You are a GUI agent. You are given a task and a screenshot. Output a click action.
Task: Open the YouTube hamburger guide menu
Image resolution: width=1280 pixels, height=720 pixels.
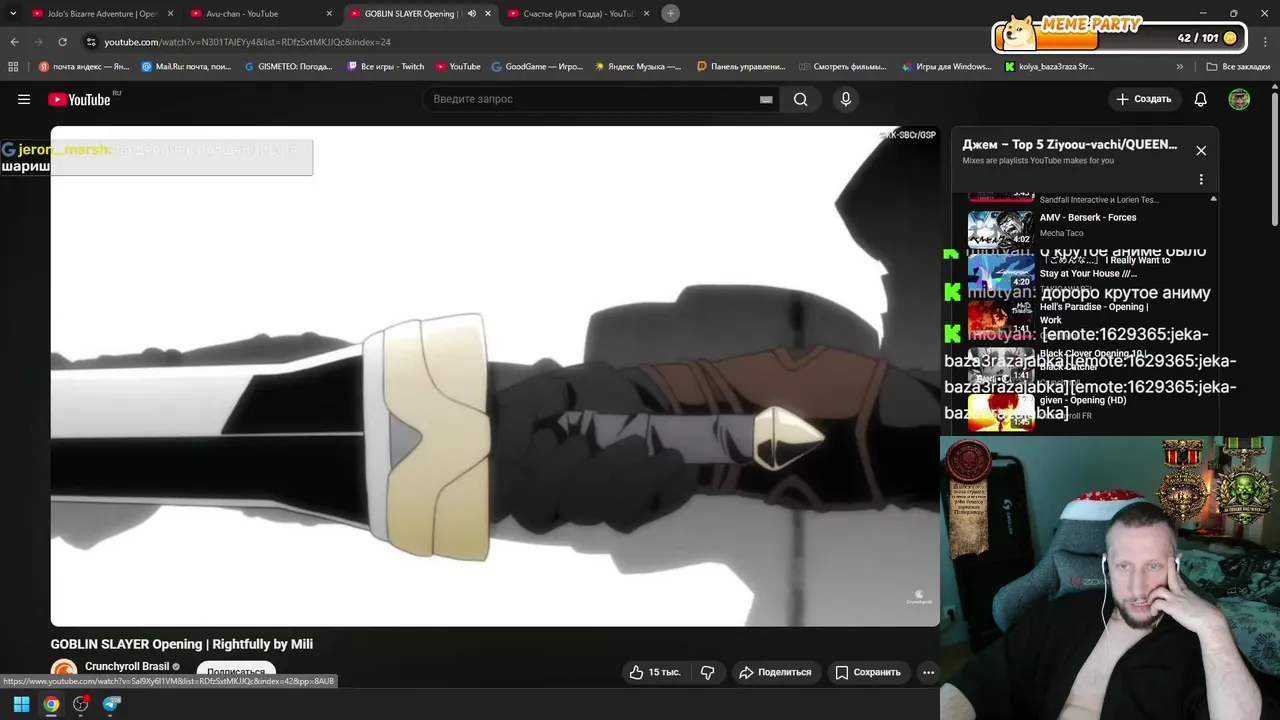[x=24, y=99]
